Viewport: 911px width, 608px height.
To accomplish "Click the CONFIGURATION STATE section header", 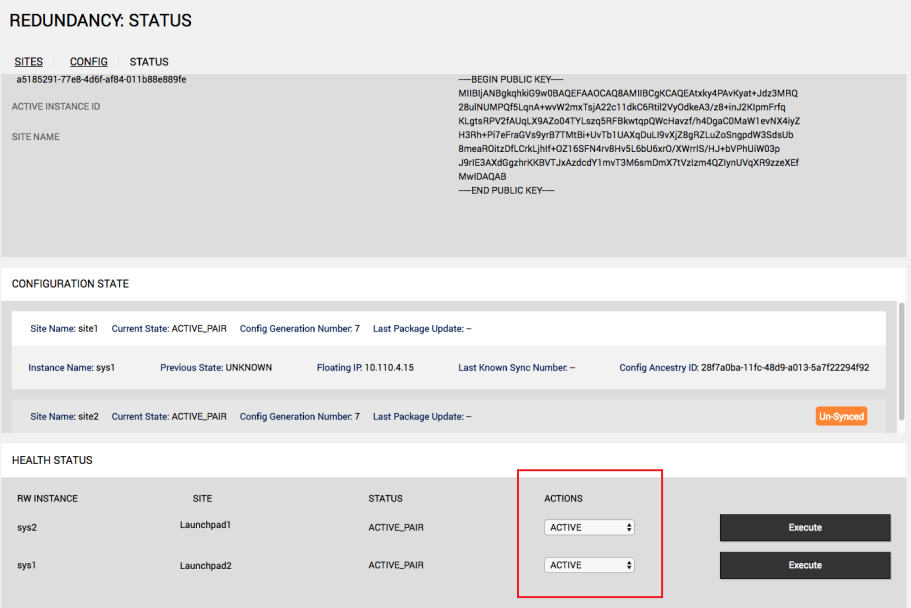I will tap(70, 284).
